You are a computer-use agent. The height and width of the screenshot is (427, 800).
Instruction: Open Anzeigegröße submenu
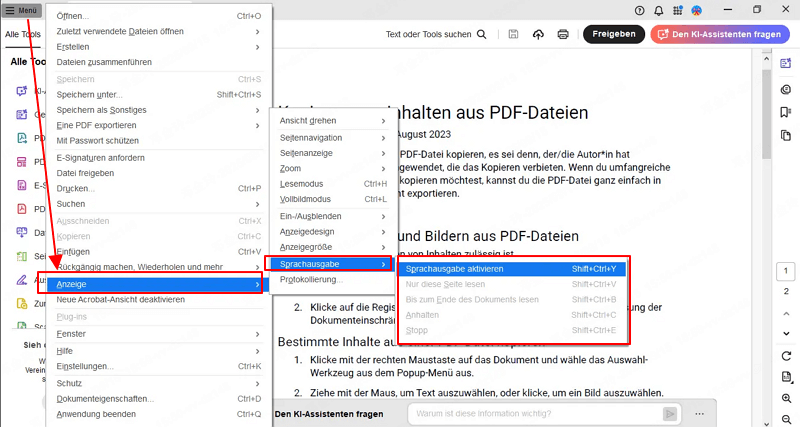coord(333,247)
